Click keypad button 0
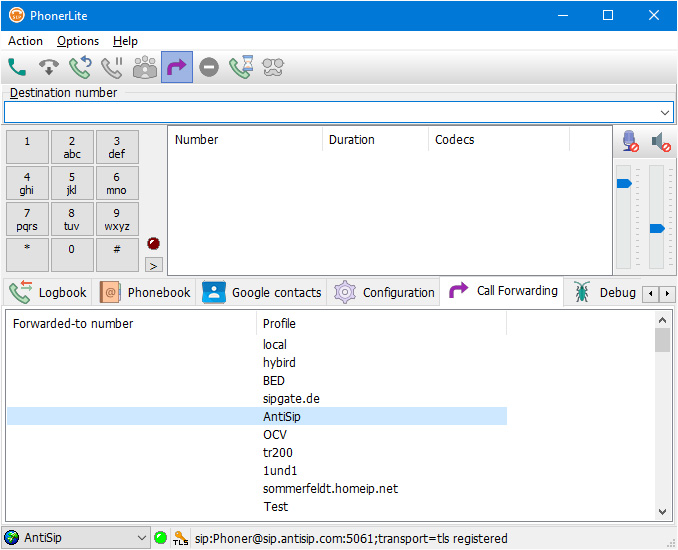This screenshot has width=678, height=550. [72, 255]
